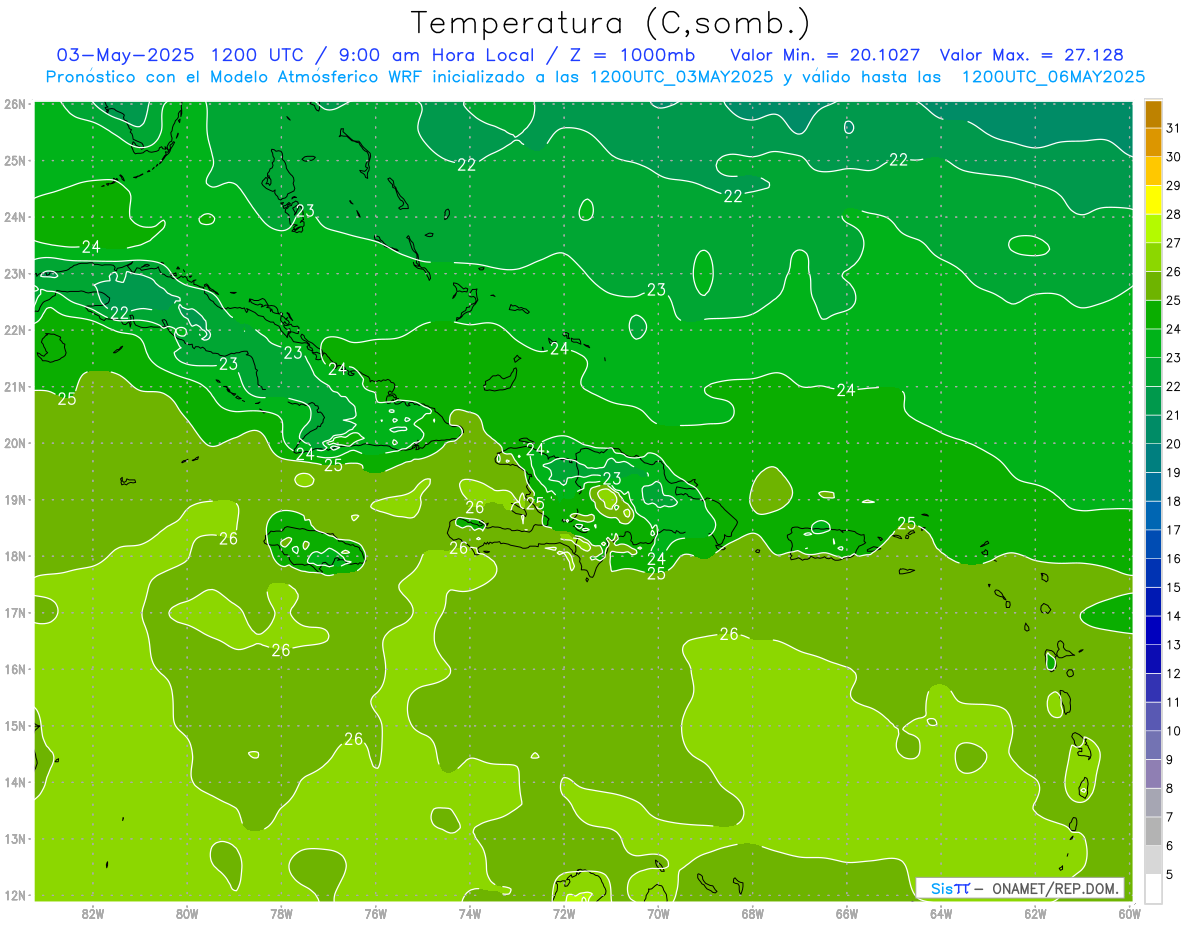Pick the dark blue swatch between 13 and 14
Image resolution: width=1200 pixels, height=927 pixels.
click(x=1154, y=631)
